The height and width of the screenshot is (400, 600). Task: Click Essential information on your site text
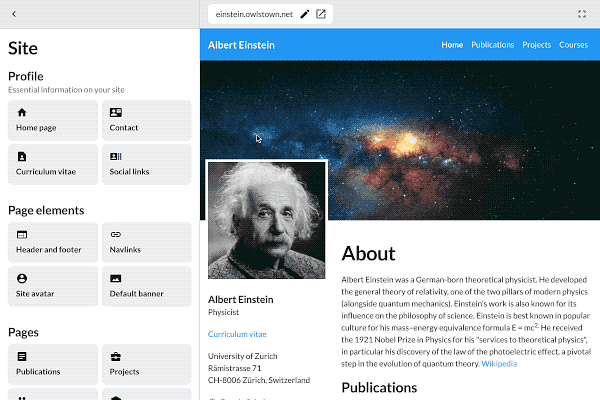66,90
